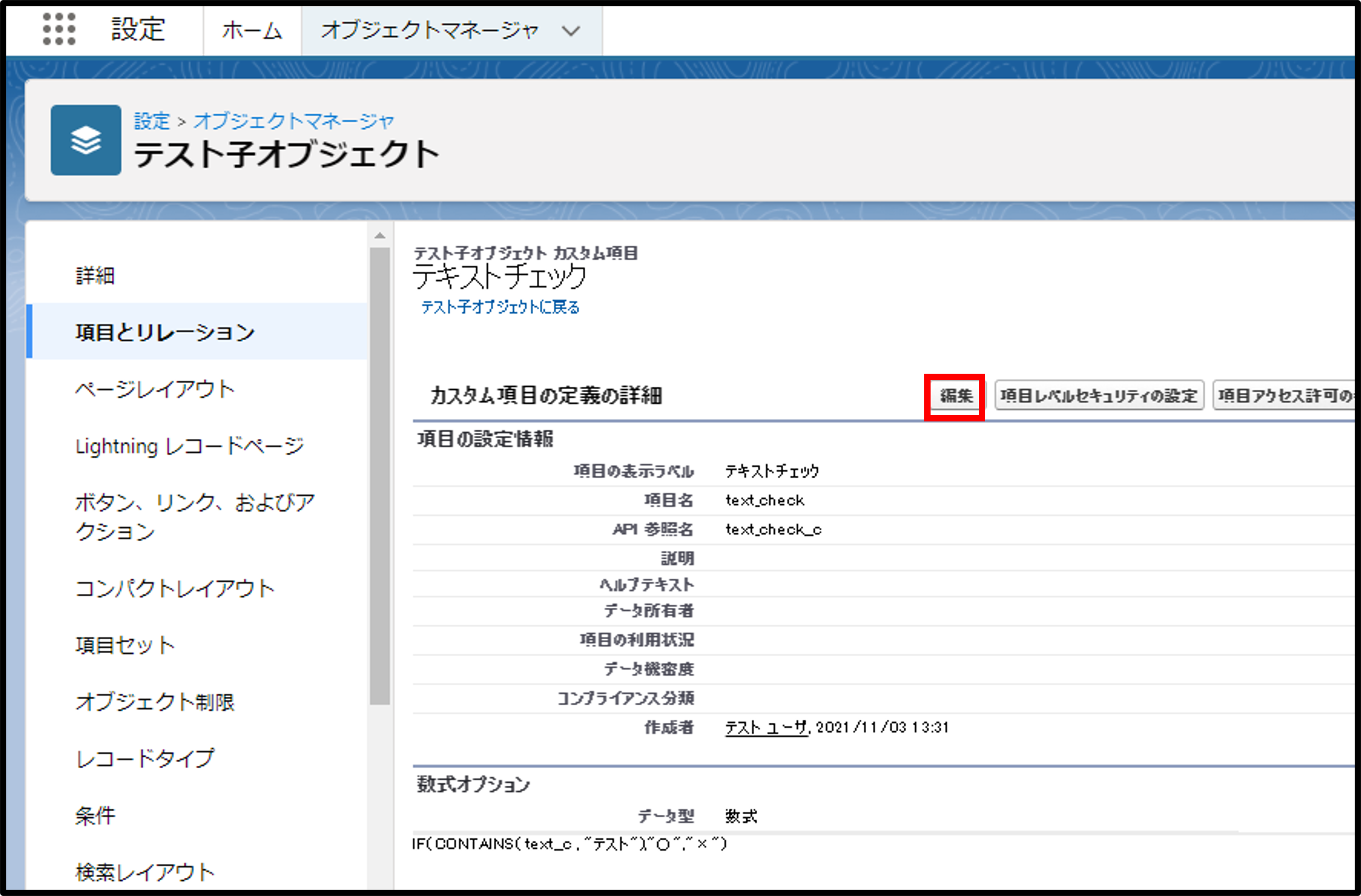This screenshot has width=1361, height=896.
Task: Click the 編集 button
Action: point(956,396)
